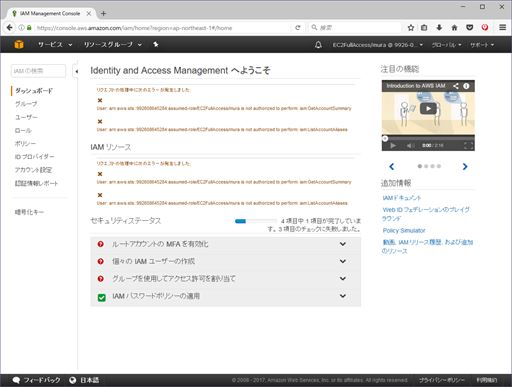Go to next featured item arrow

click(x=465, y=166)
